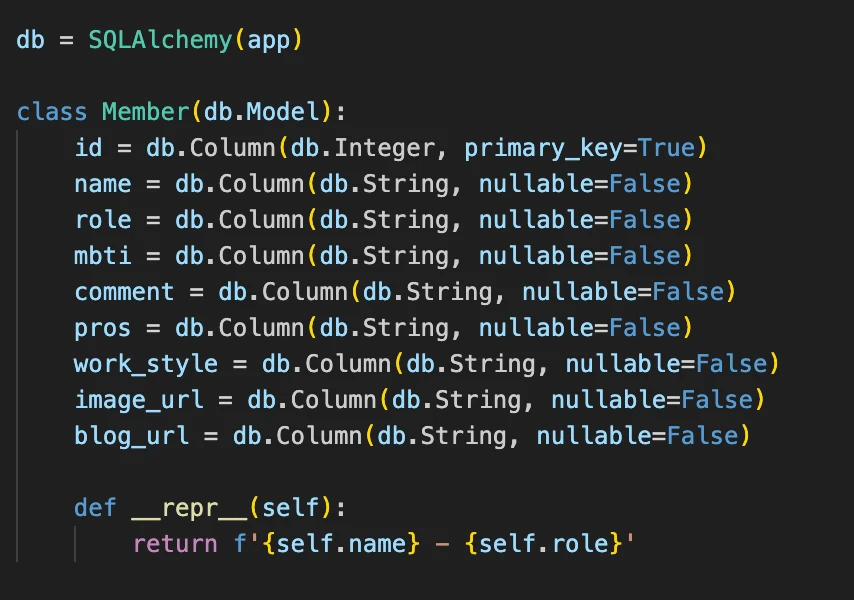Click the def keyword
Viewport: 854px width, 600px height.
point(95,508)
